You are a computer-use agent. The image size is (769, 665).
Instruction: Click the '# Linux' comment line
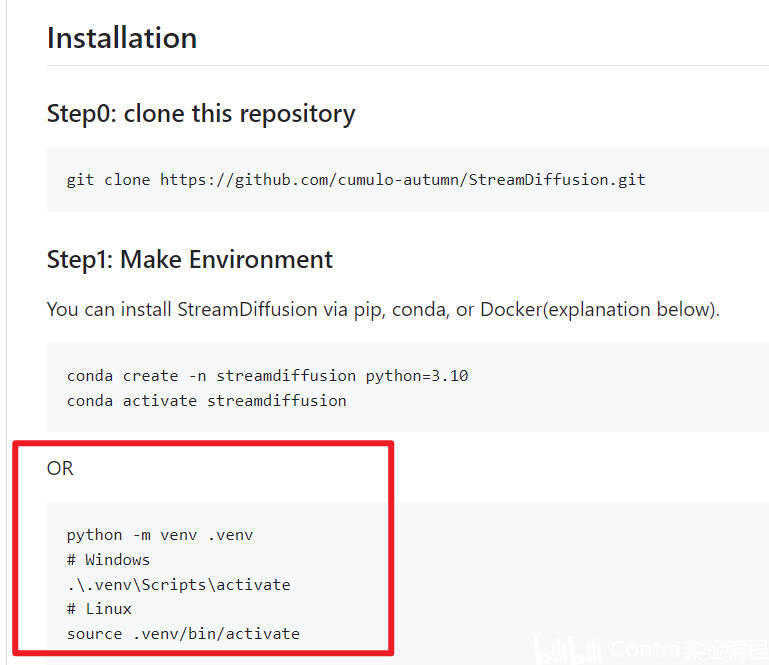click(99, 608)
